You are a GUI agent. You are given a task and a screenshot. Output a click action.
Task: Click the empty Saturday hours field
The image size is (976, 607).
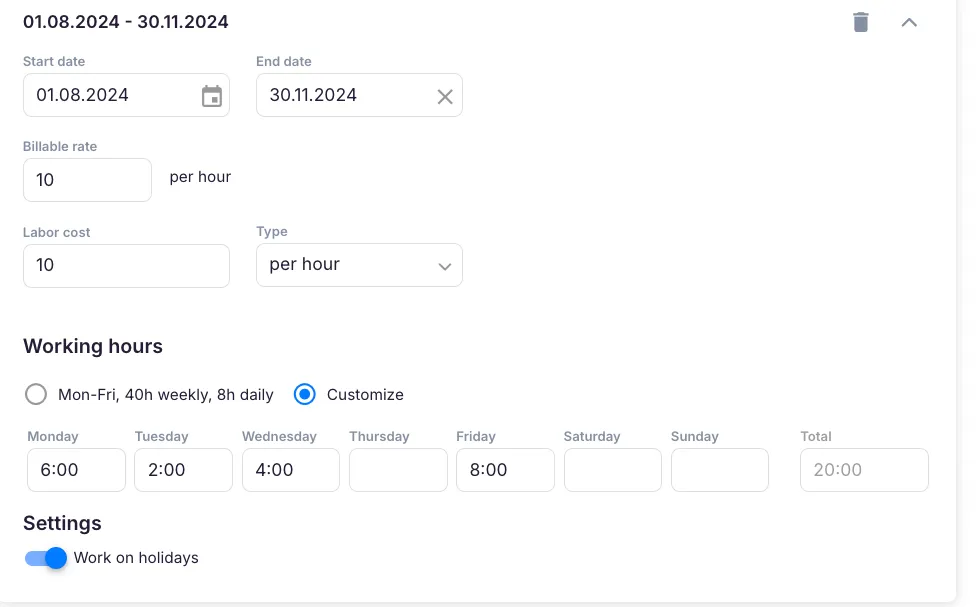pos(612,470)
